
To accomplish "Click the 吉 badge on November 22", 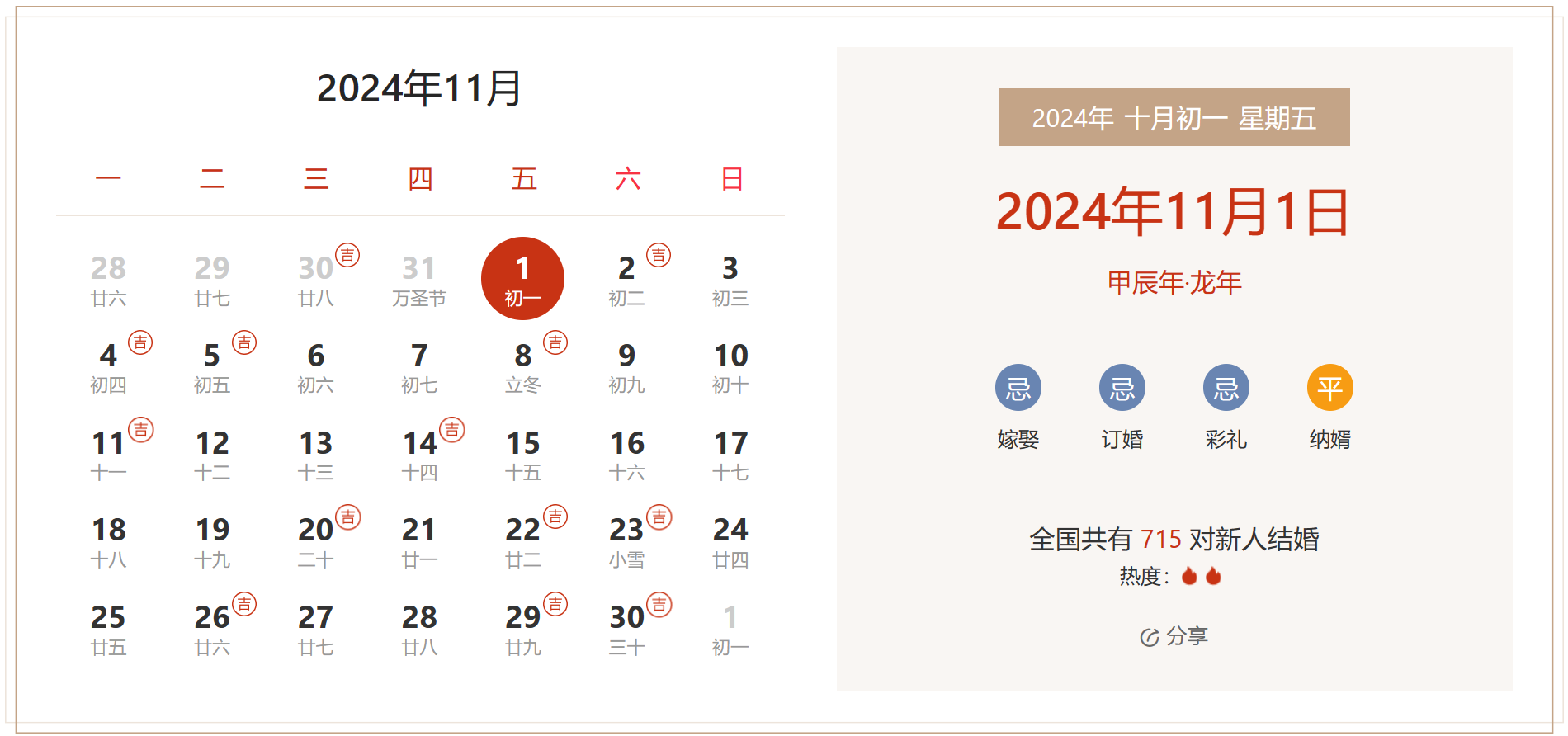I will 555,517.
